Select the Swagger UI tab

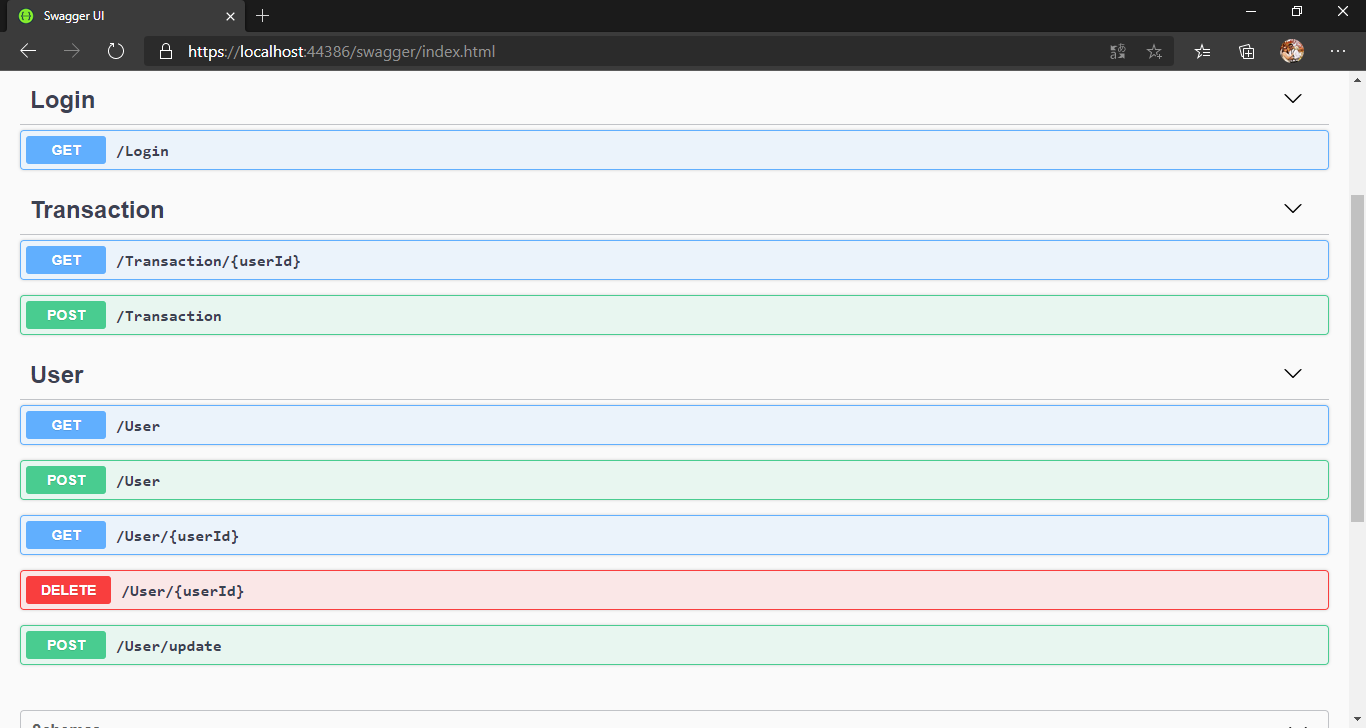tap(124, 16)
